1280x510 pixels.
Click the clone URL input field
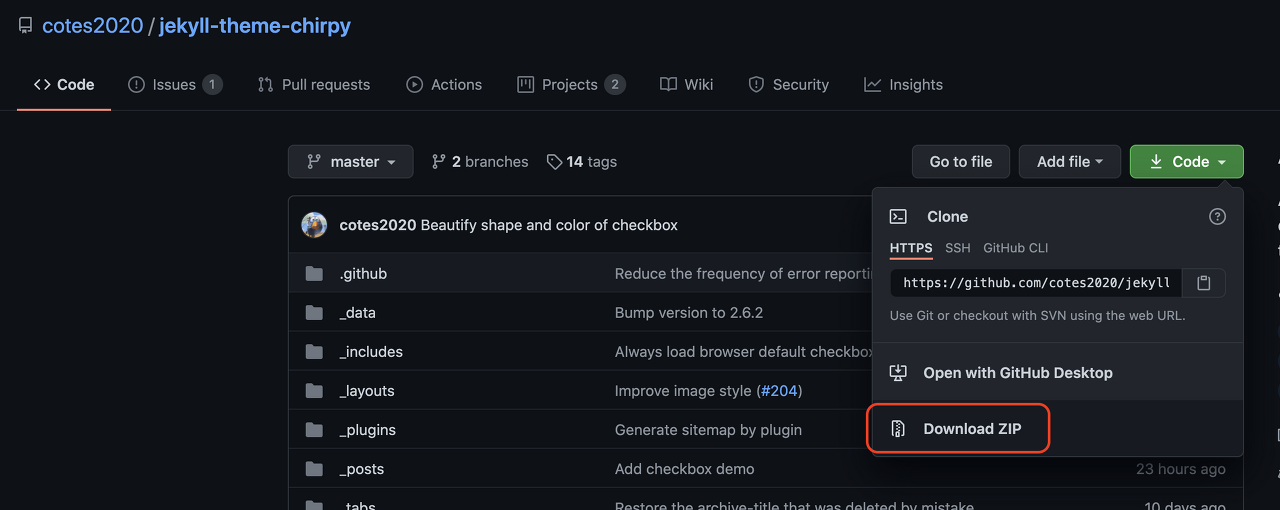tap(1036, 283)
